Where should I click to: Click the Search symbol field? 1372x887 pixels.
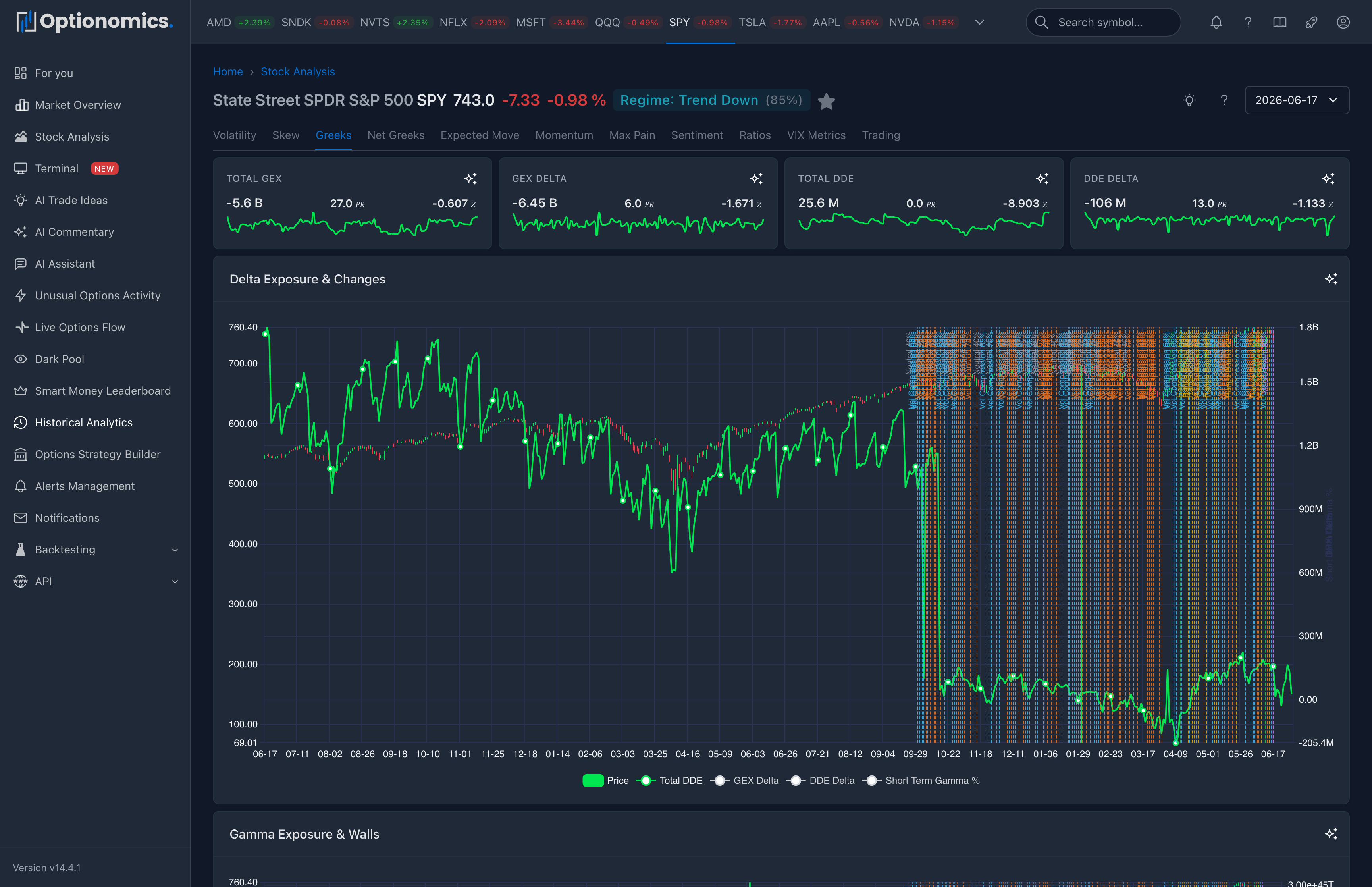click(1103, 23)
